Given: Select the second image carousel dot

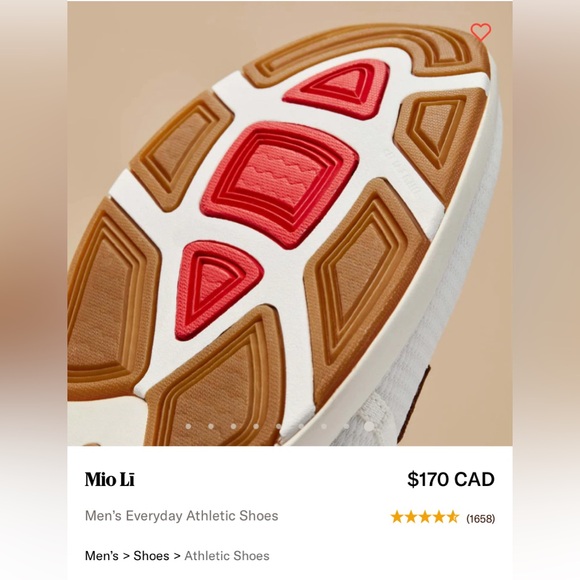Looking at the screenshot, I should pos(211,426).
